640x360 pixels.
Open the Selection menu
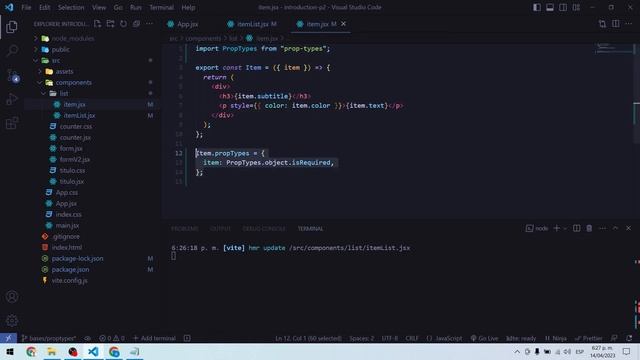click(x=71, y=7)
